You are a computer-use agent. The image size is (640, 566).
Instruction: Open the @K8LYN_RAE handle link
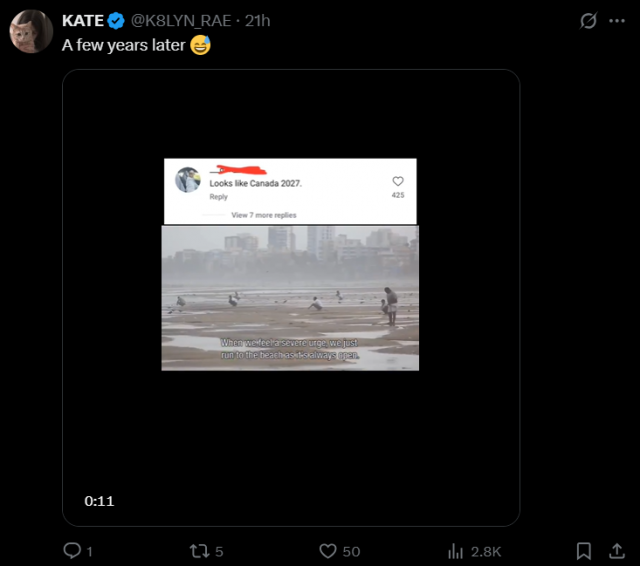click(184, 21)
